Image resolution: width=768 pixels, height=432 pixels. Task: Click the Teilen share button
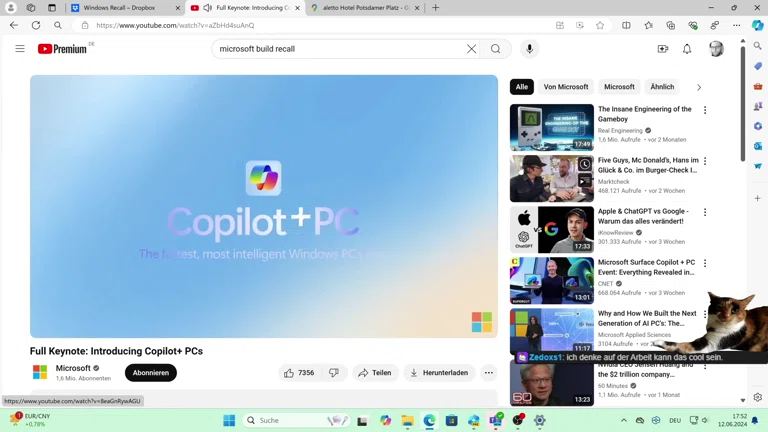point(375,373)
